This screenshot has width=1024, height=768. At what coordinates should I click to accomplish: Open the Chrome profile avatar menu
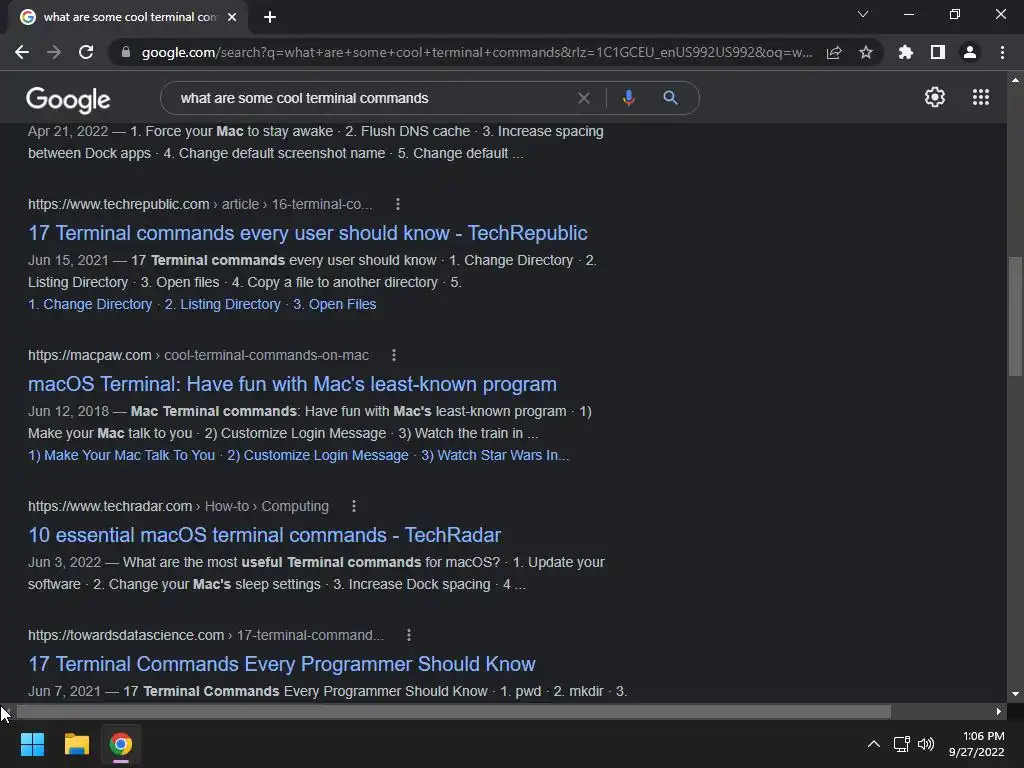coord(970,52)
